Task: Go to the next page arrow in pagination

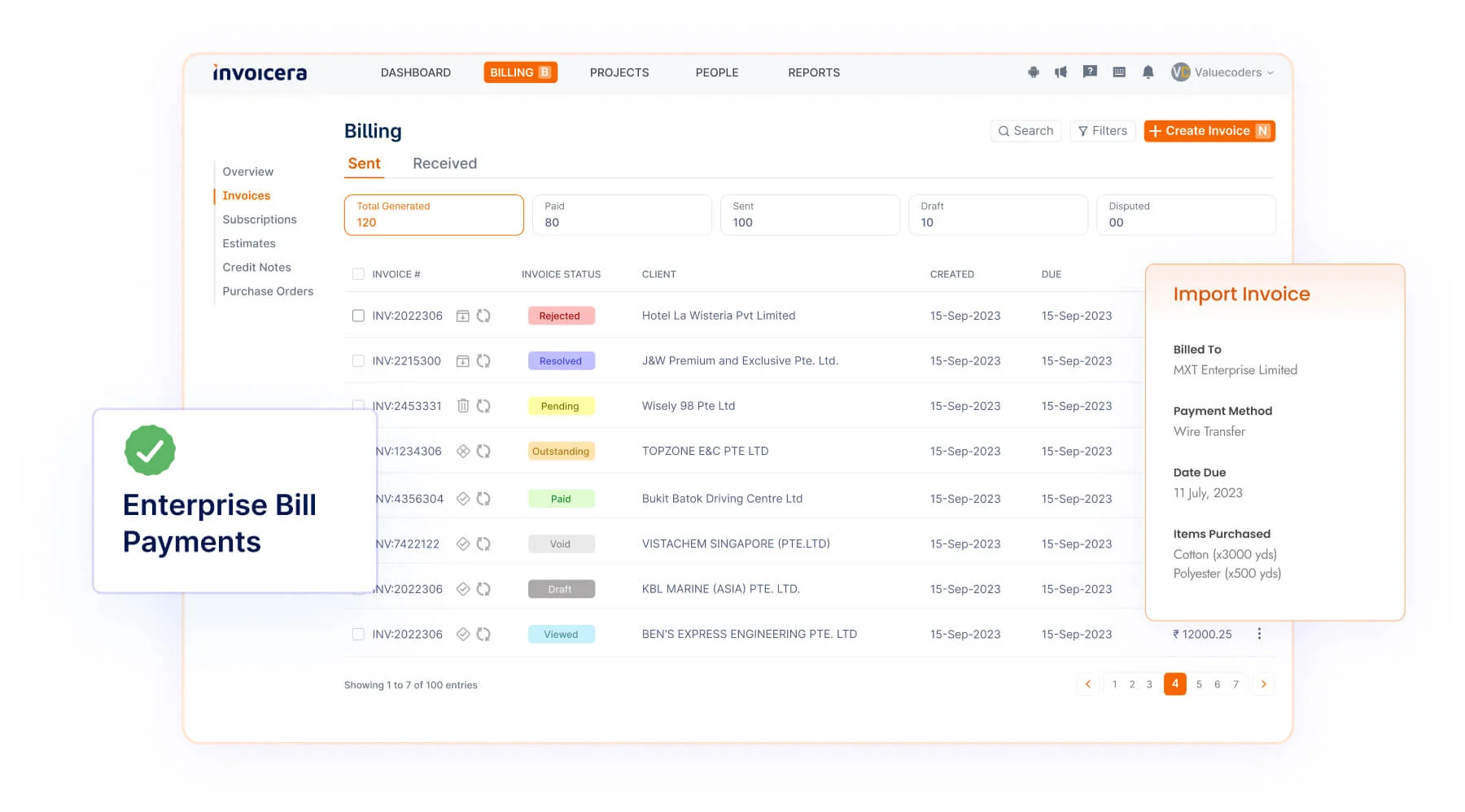Action: [1264, 684]
